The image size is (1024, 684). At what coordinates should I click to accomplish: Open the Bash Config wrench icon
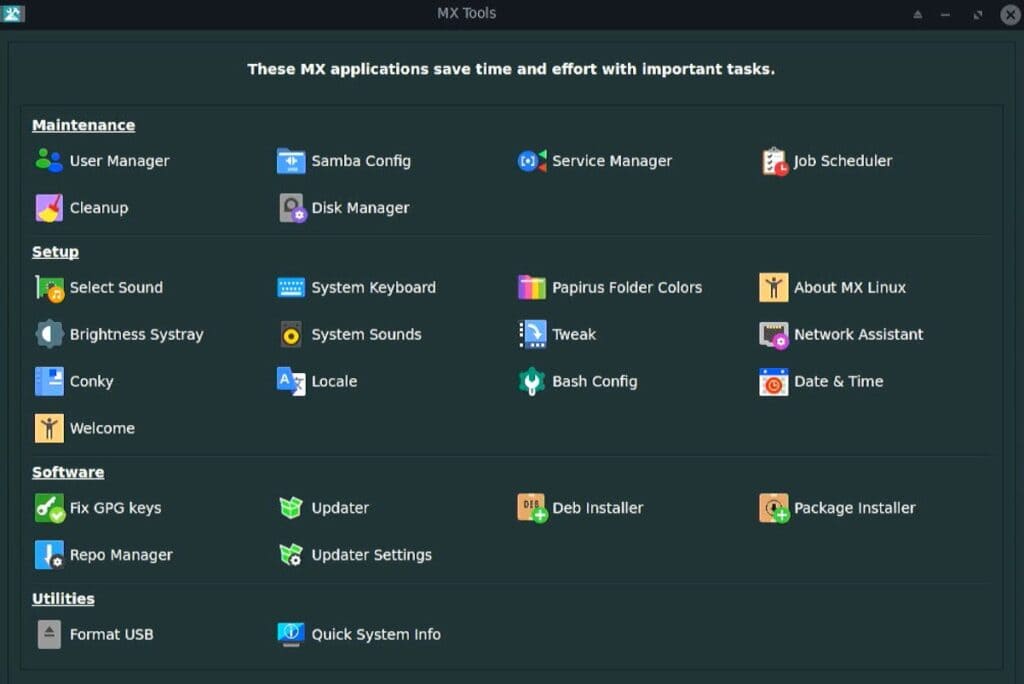(x=532, y=382)
